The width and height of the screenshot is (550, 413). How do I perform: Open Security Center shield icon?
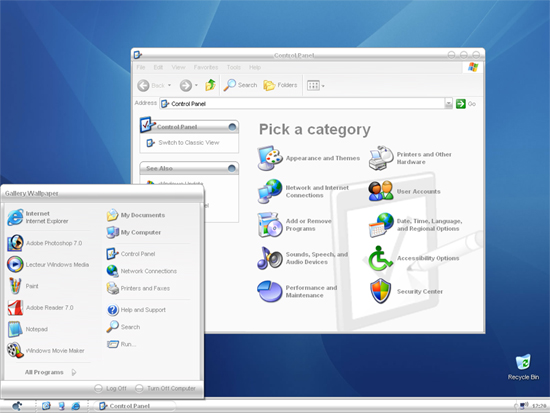tap(381, 291)
